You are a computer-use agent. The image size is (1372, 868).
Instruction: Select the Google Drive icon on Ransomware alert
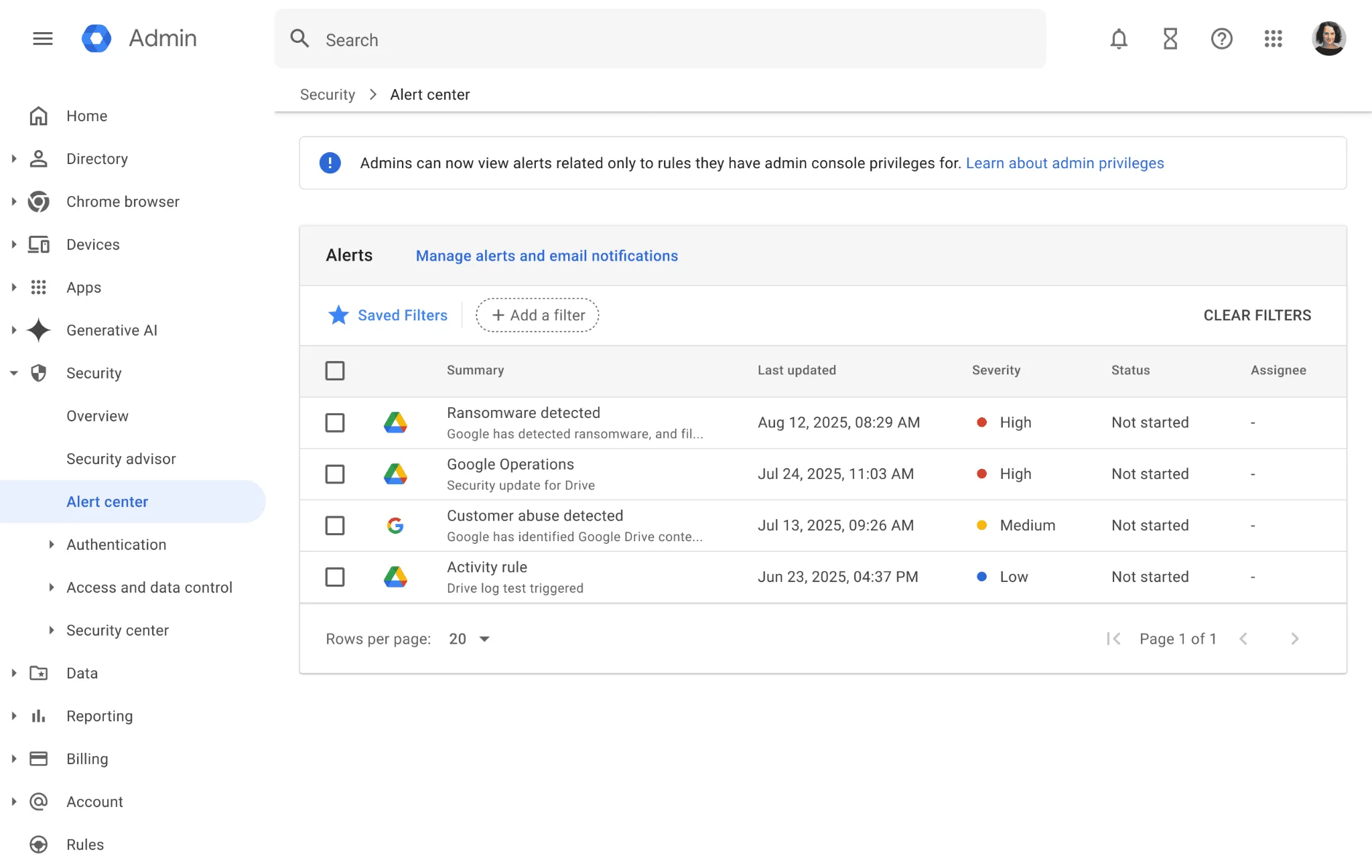point(396,423)
